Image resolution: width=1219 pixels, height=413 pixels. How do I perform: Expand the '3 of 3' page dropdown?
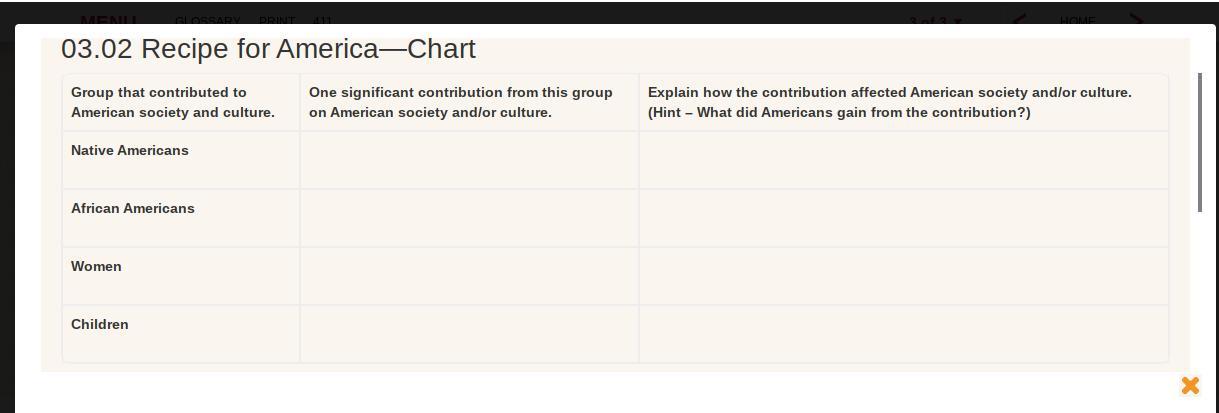point(936,20)
